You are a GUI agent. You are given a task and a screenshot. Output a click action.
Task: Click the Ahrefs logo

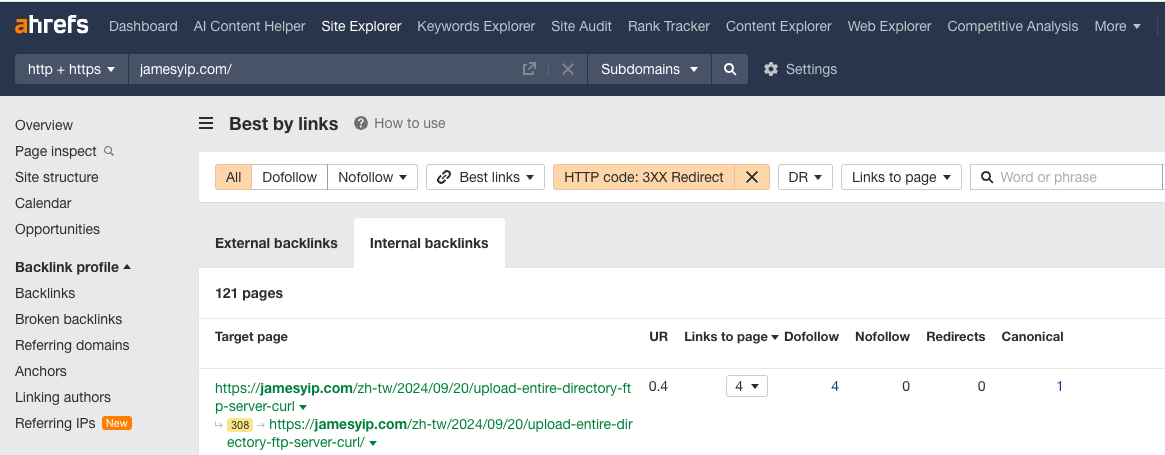[51, 25]
